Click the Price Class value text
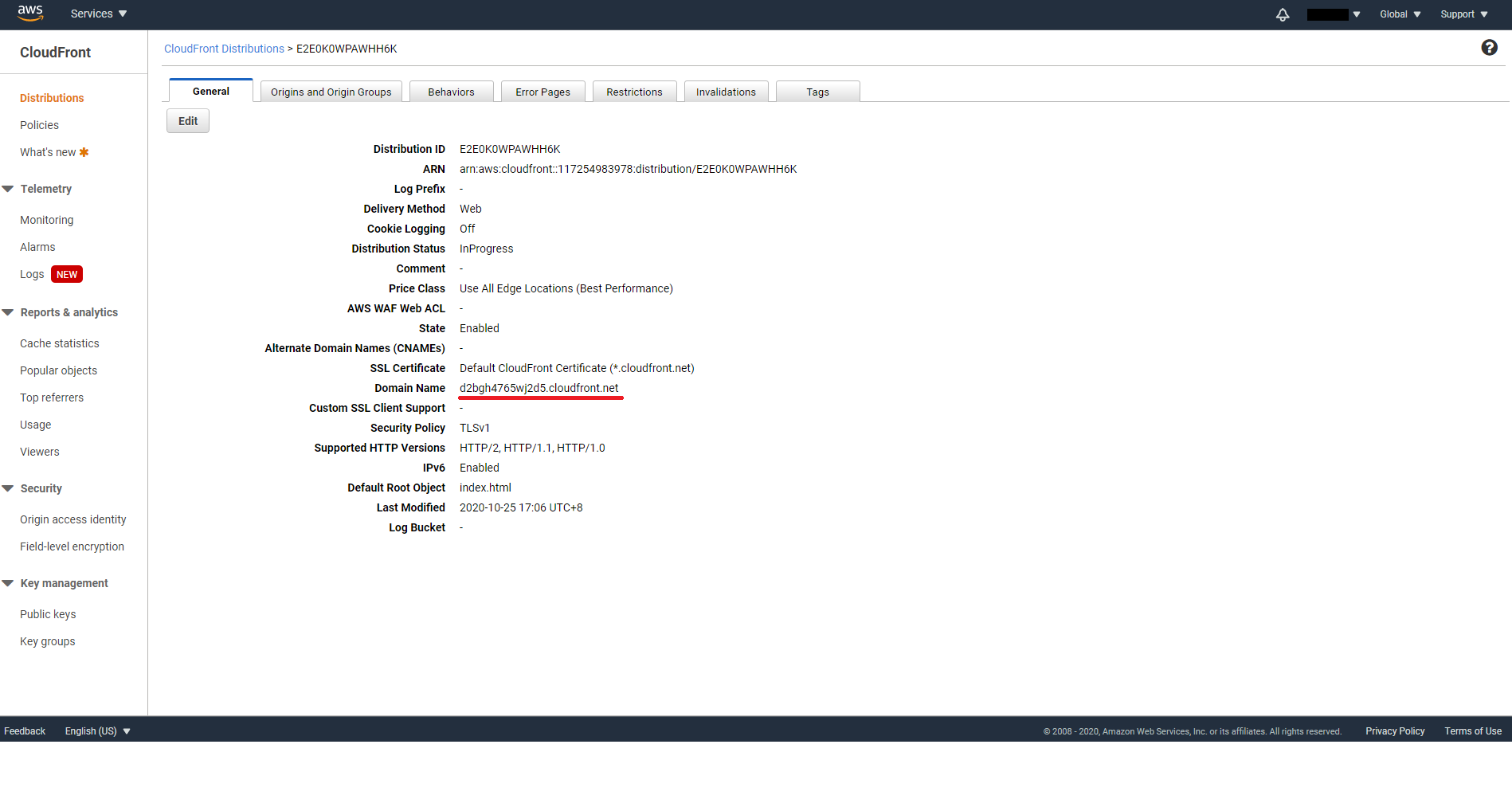The image size is (1512, 803). tap(566, 288)
